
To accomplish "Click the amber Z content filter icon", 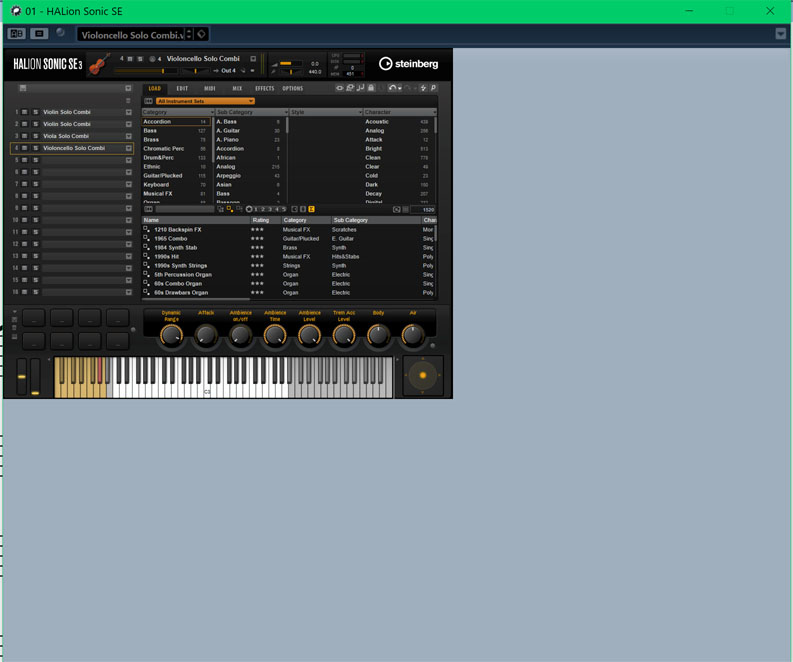I will click(312, 209).
